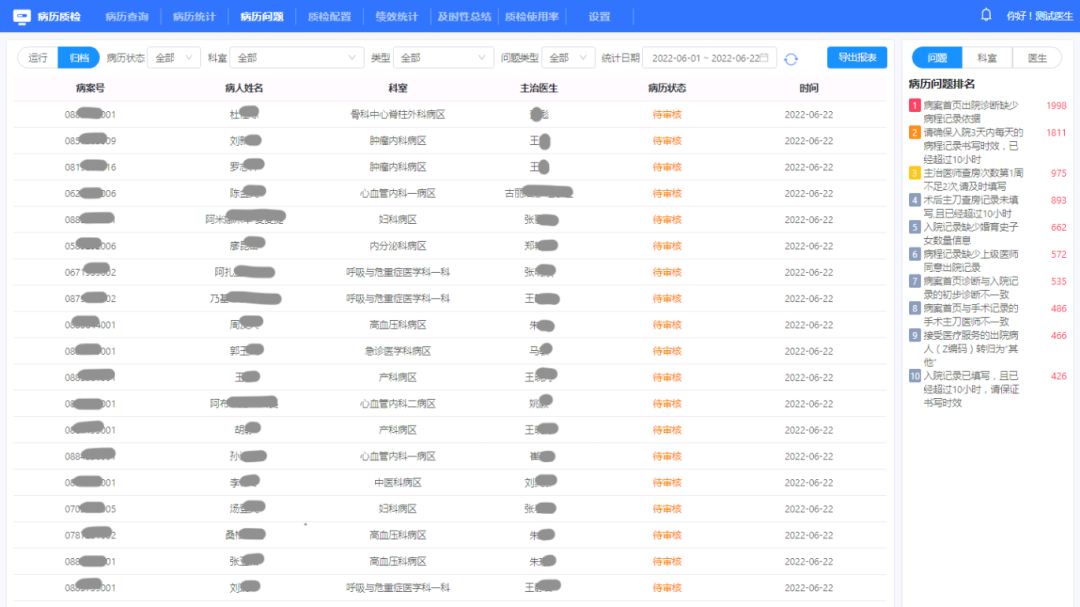Screen dimensions: 1080x607
Task: Toggle the 归档 filter mode
Action: [x=78, y=58]
